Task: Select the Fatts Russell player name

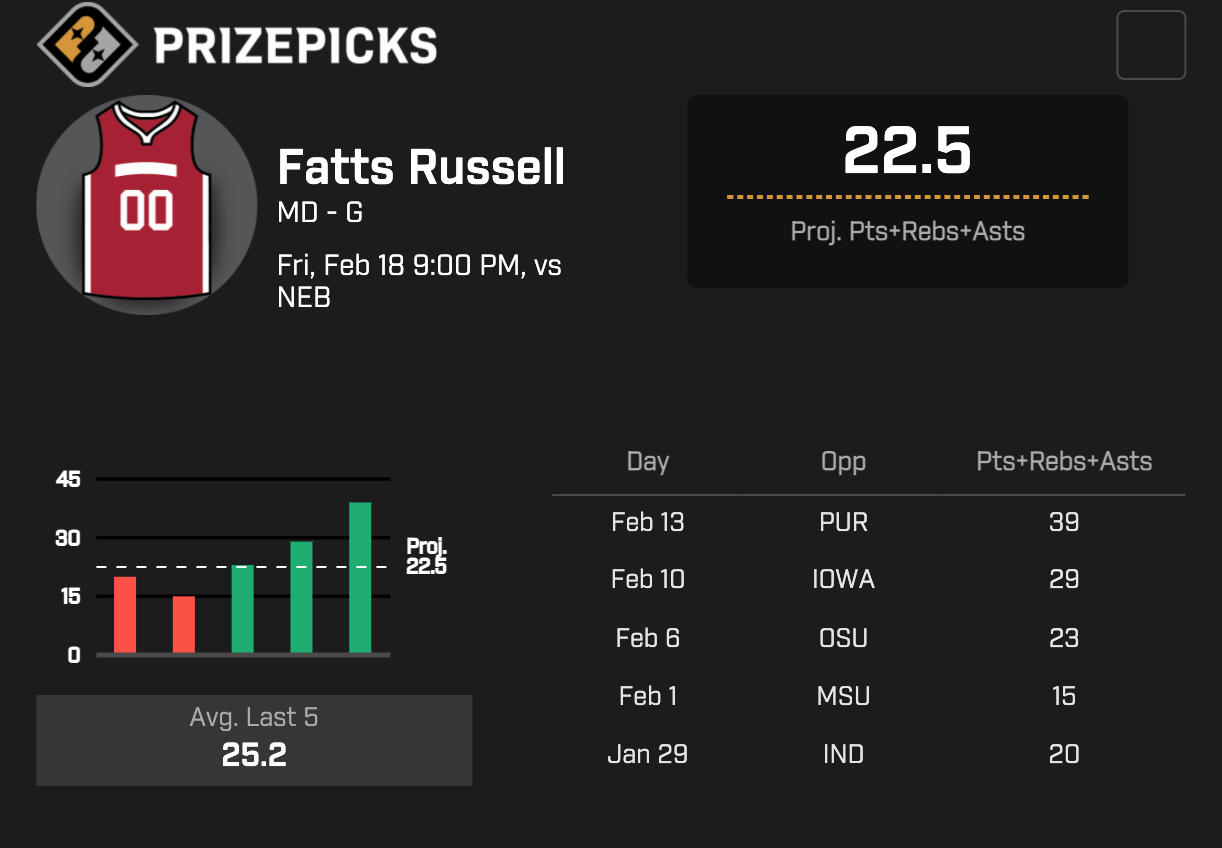Action: coord(421,167)
